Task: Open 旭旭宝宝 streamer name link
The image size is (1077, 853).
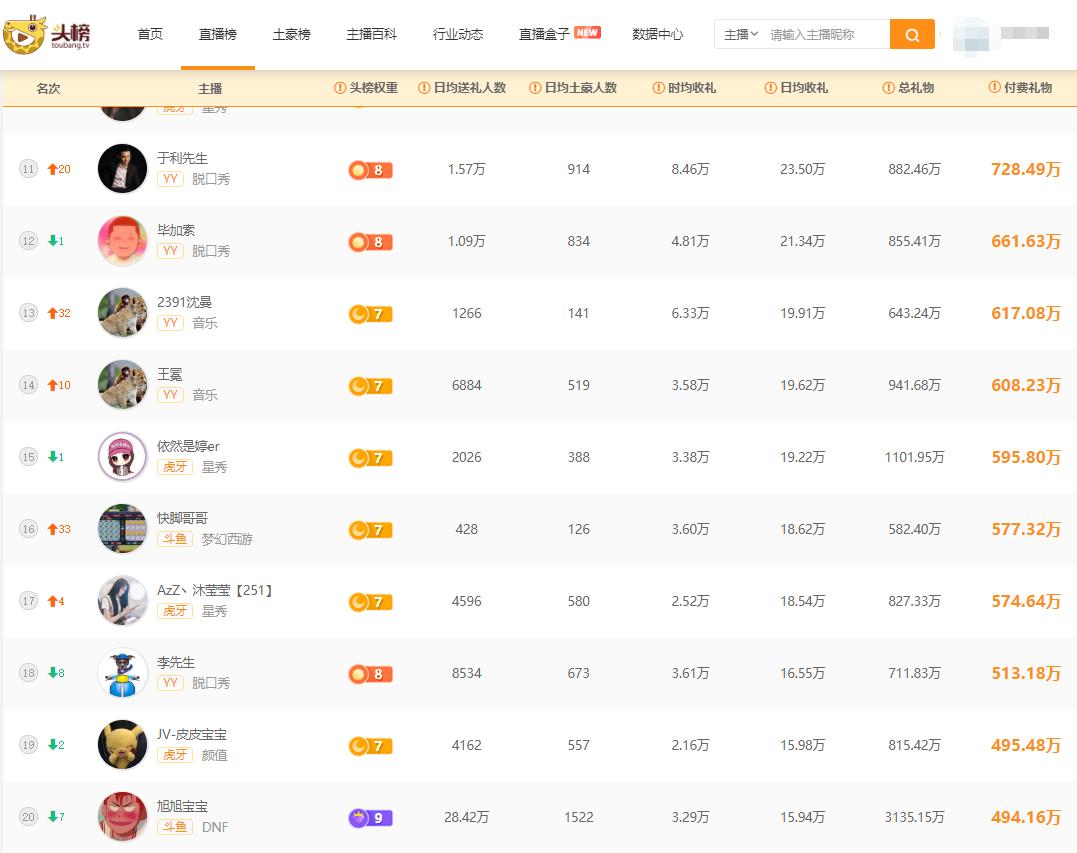Action: [x=182, y=806]
